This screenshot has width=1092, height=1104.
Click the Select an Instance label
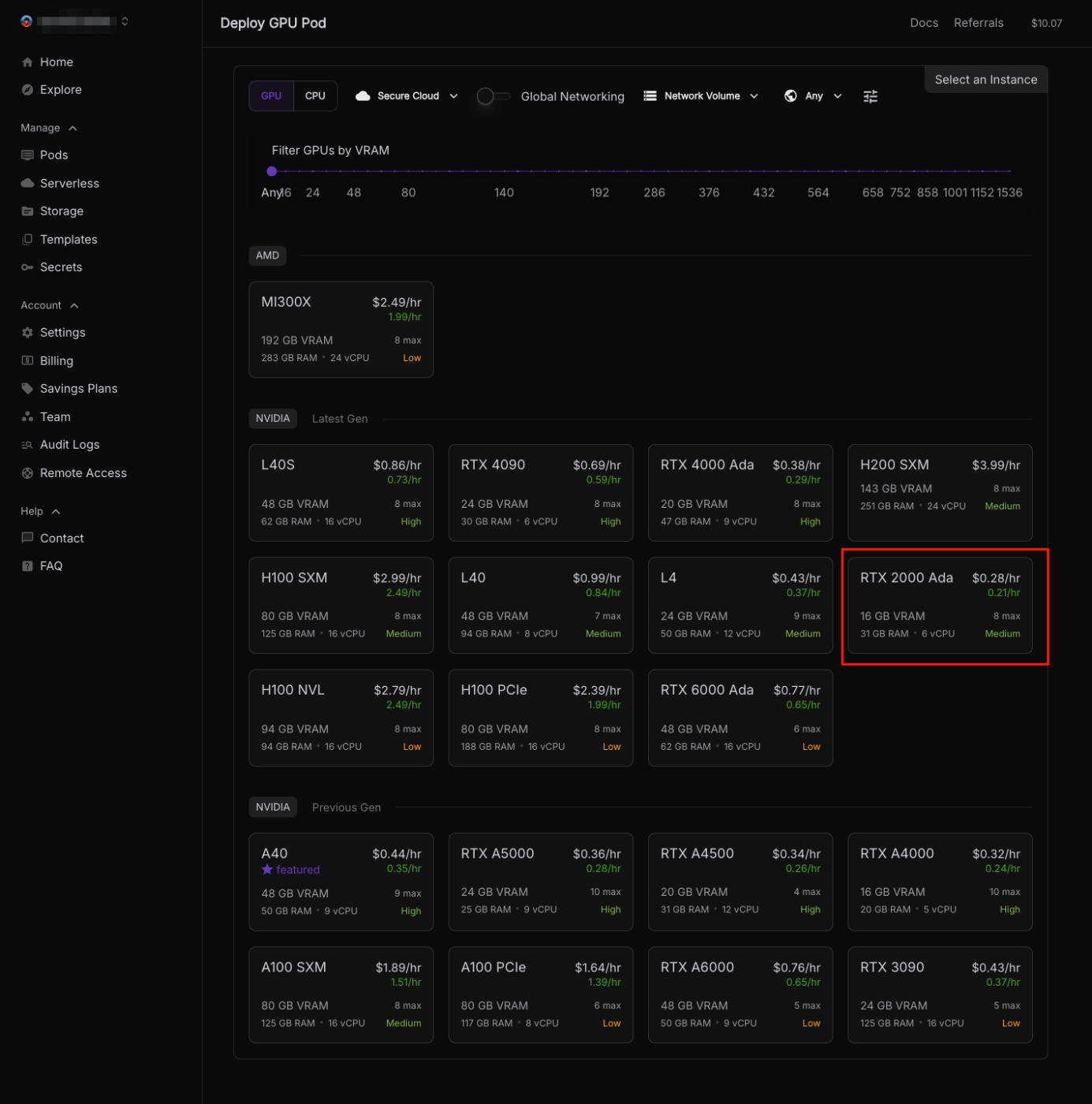coord(986,80)
